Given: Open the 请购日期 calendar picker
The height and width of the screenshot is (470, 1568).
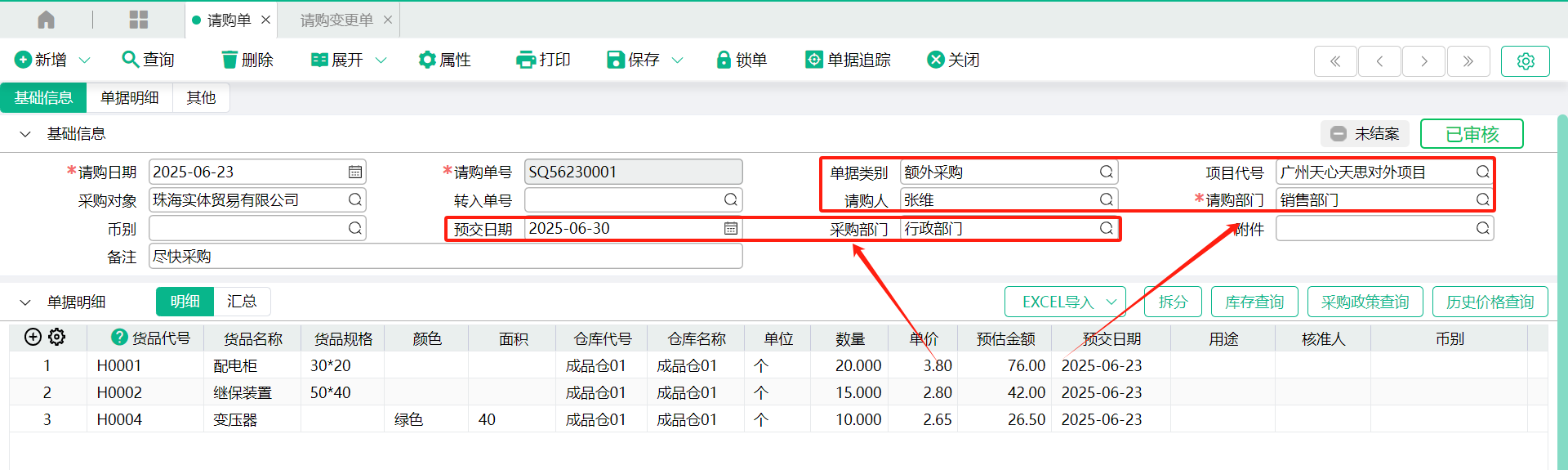Looking at the screenshot, I should tap(354, 172).
